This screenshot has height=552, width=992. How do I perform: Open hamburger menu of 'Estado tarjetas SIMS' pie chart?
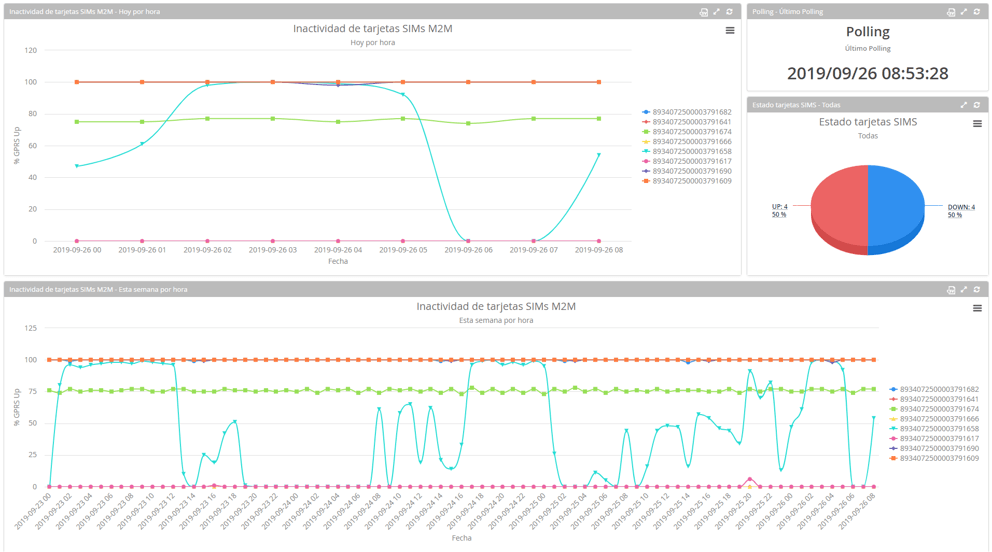click(977, 124)
